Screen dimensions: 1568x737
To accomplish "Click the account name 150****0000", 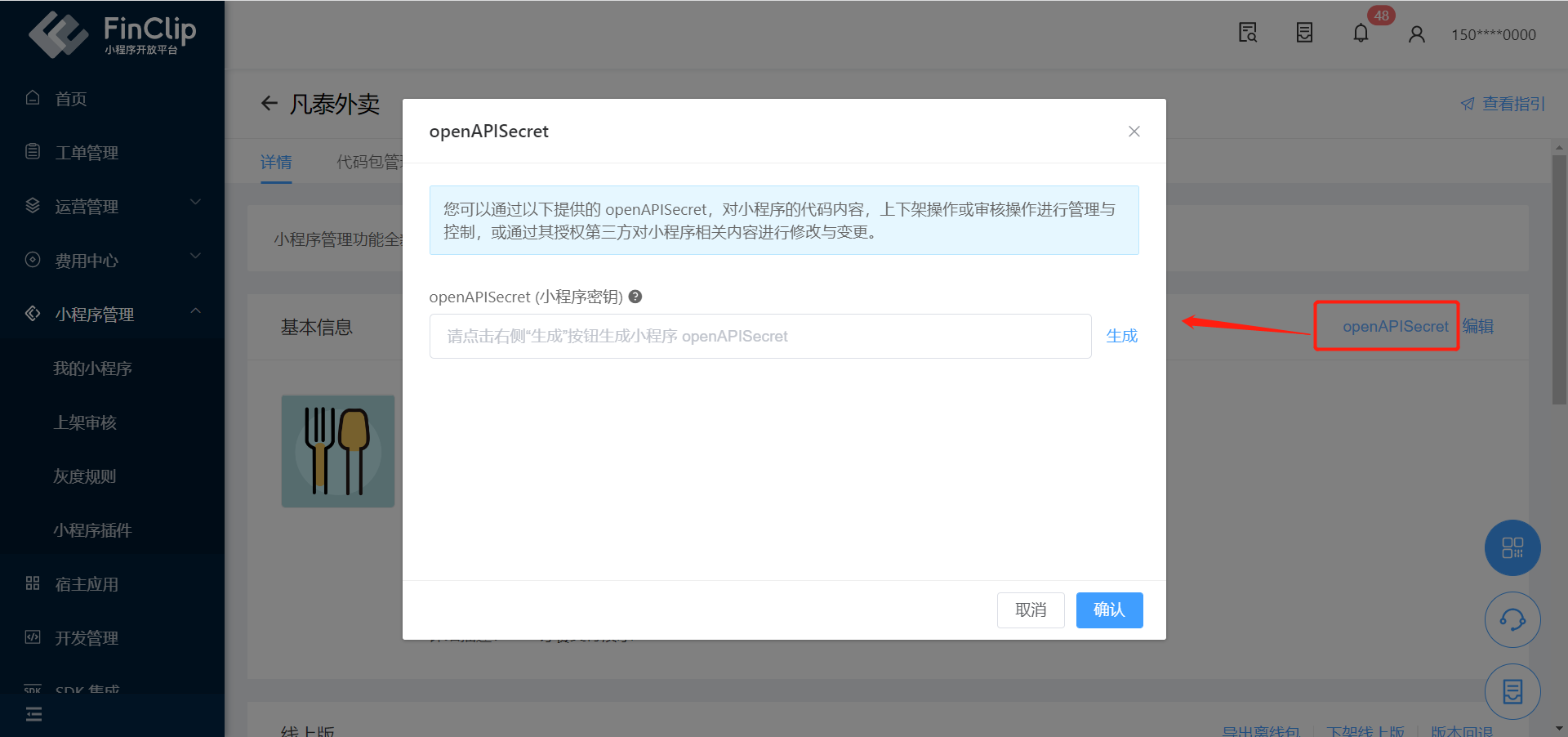I will click(x=1493, y=34).
